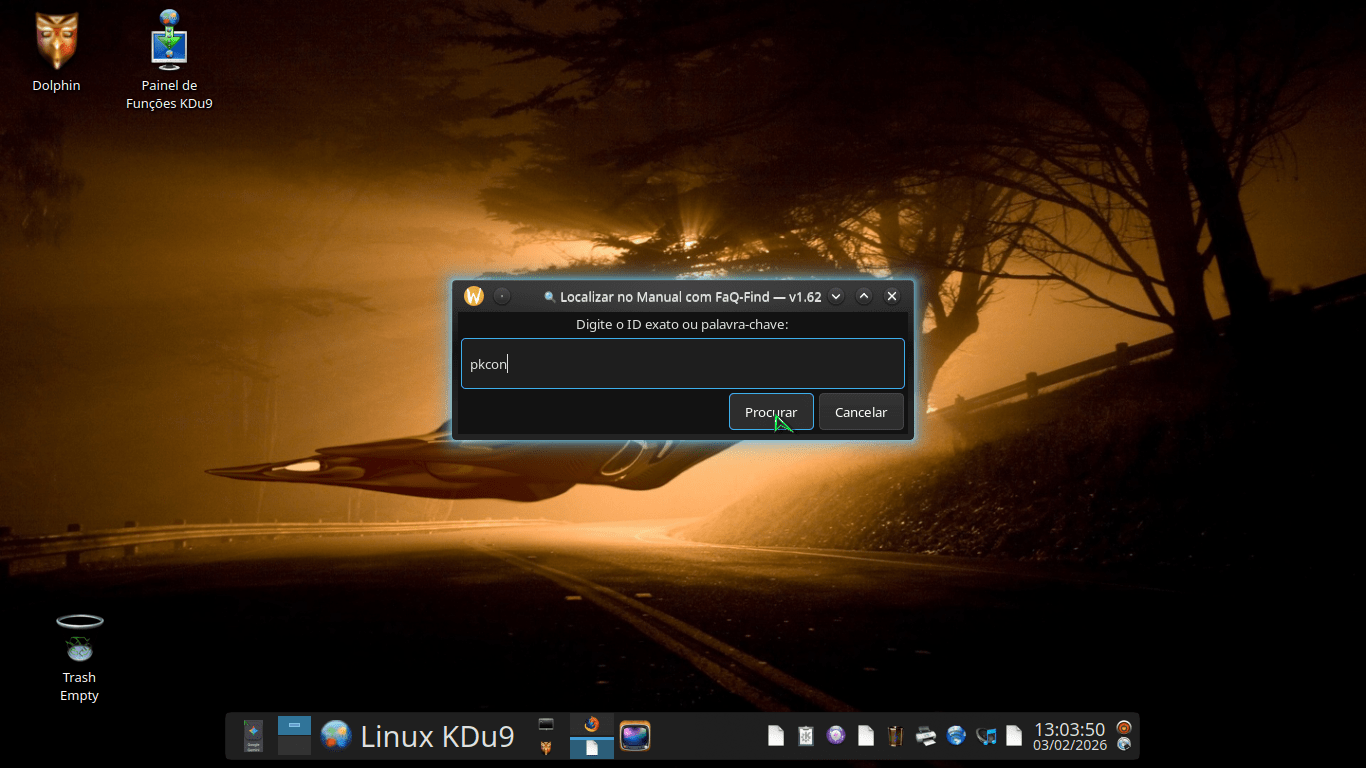The image size is (1366, 768).
Task: Click the printer tray icon
Action: [x=926, y=736]
